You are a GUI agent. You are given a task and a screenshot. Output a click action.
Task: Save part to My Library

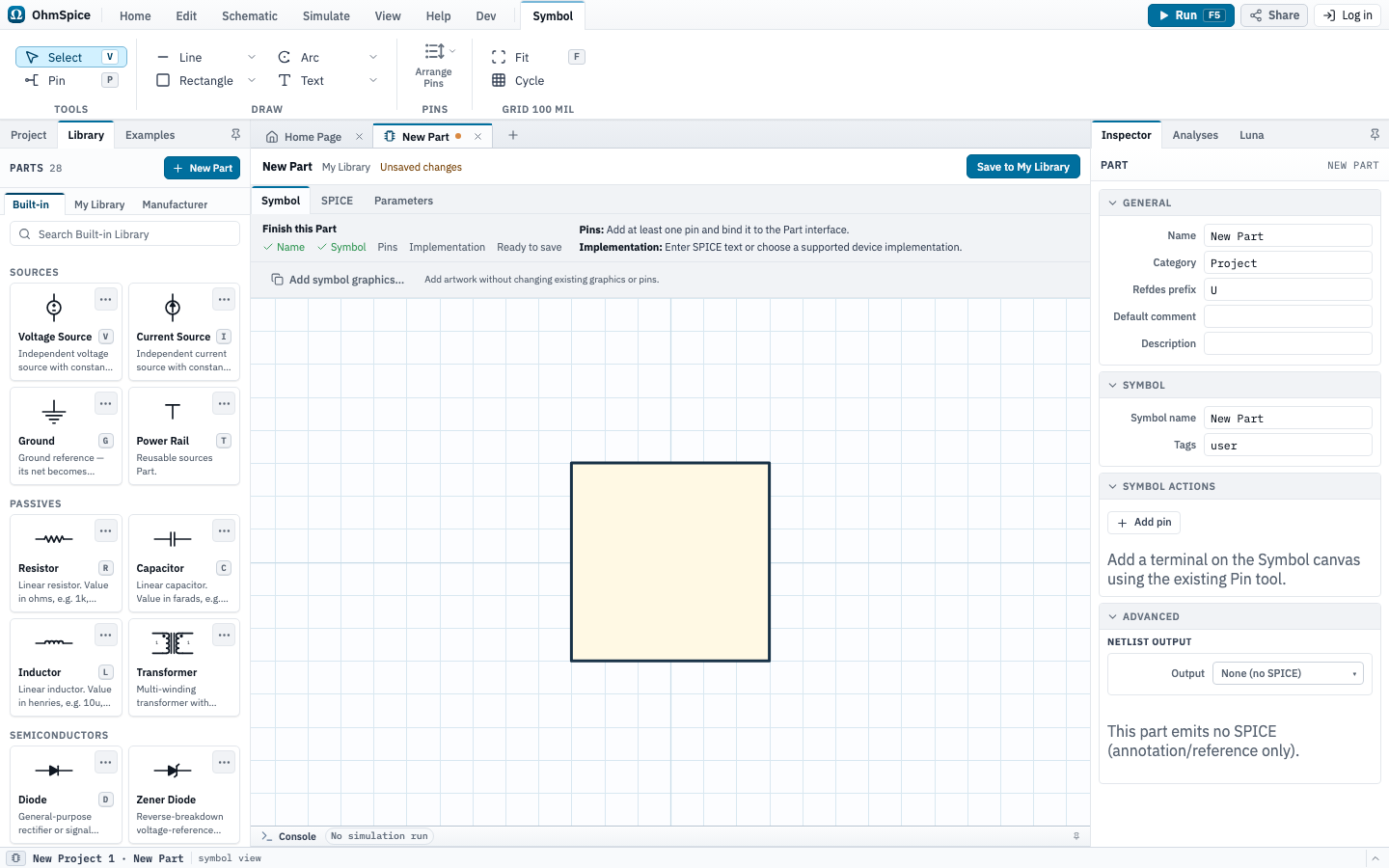click(x=1023, y=167)
